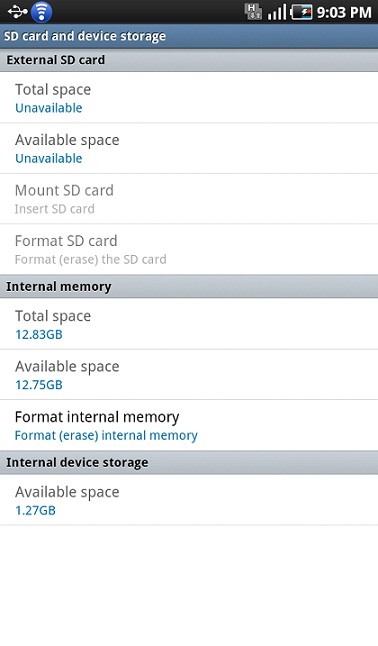378x646 pixels.
Task: Open the 12.83GB Total space entry
Action: [189, 324]
